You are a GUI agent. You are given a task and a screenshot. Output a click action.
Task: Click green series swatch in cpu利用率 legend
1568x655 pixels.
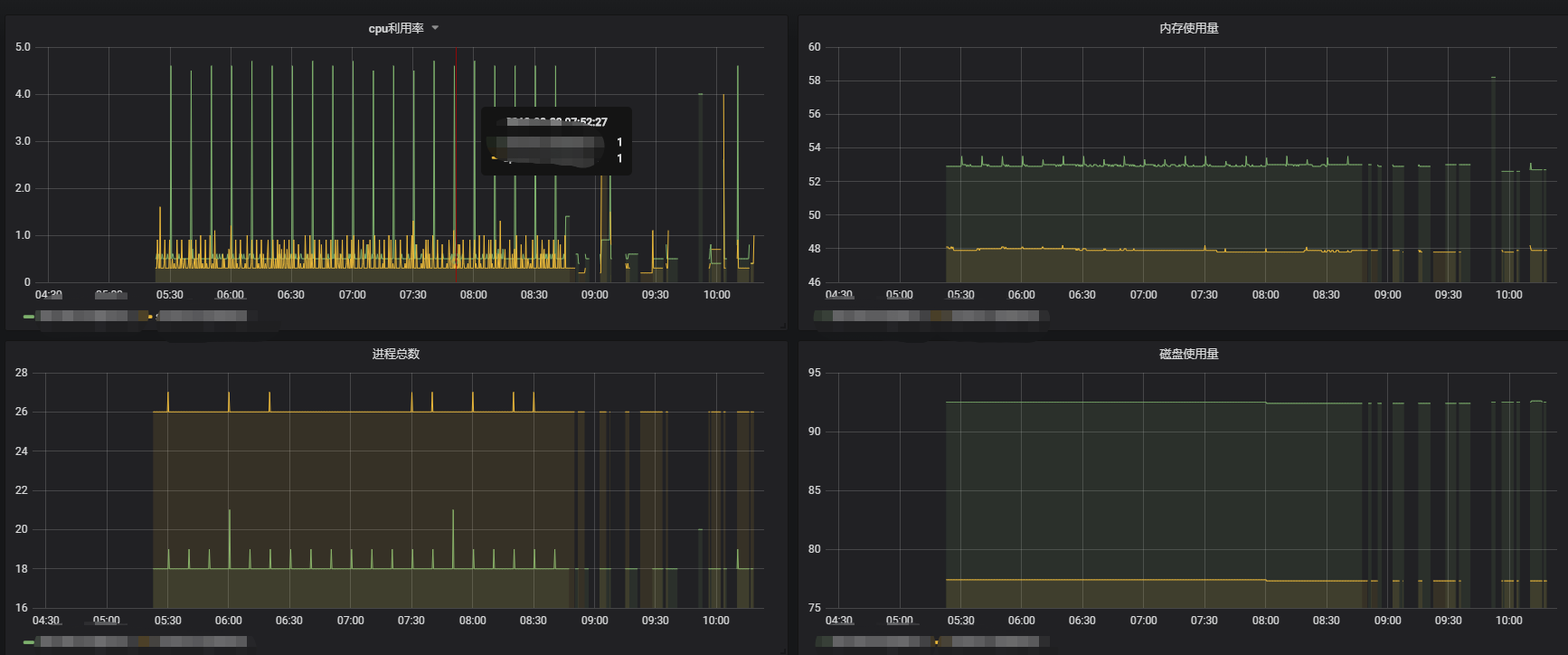[x=29, y=317]
